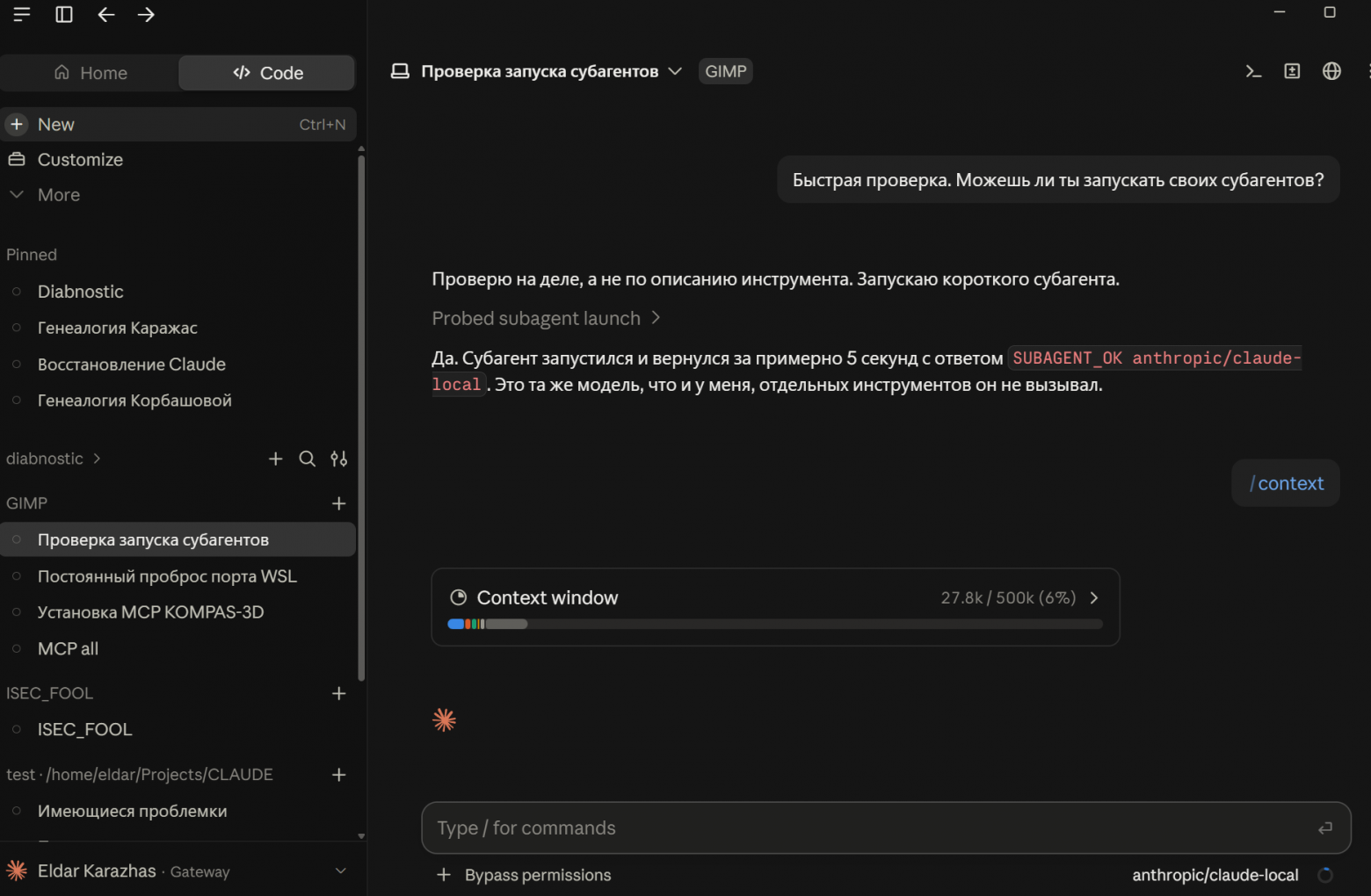Image resolution: width=1371 pixels, height=896 pixels.
Task: Click the search icon next to diabnostic
Action: 308,459
